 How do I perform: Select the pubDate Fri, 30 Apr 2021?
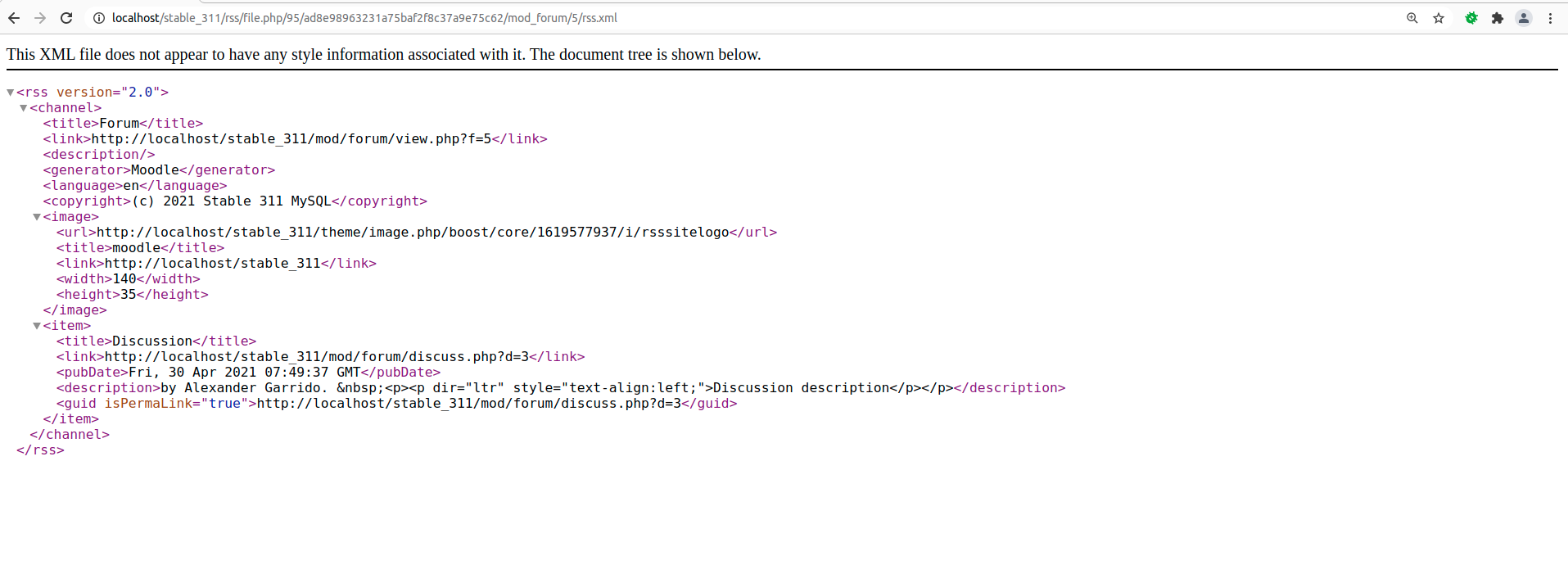click(x=244, y=373)
